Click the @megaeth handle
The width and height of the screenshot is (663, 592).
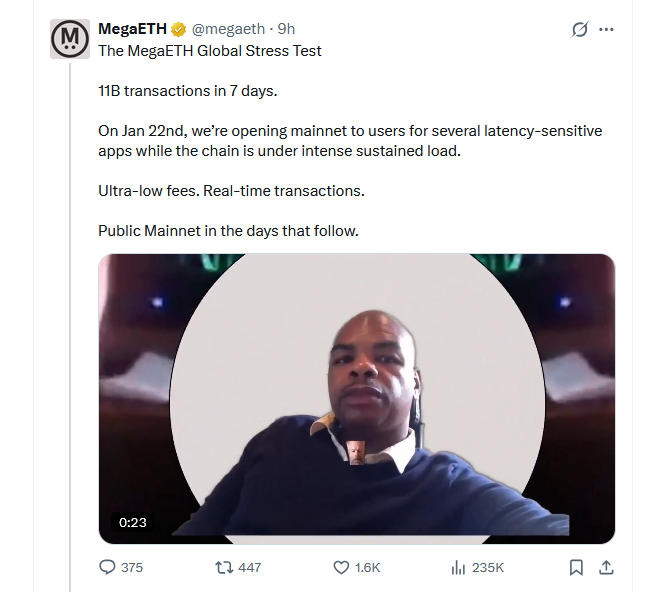[x=228, y=29]
